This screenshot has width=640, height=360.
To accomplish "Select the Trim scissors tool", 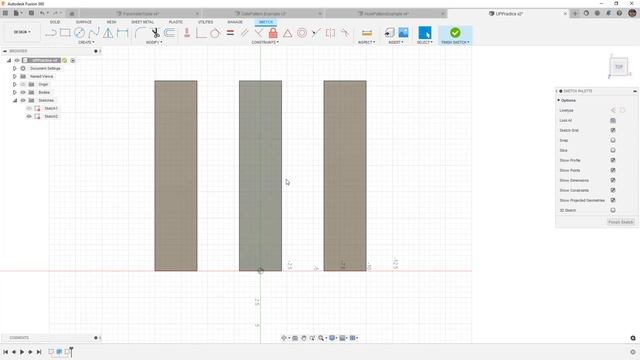I will click(156, 33).
